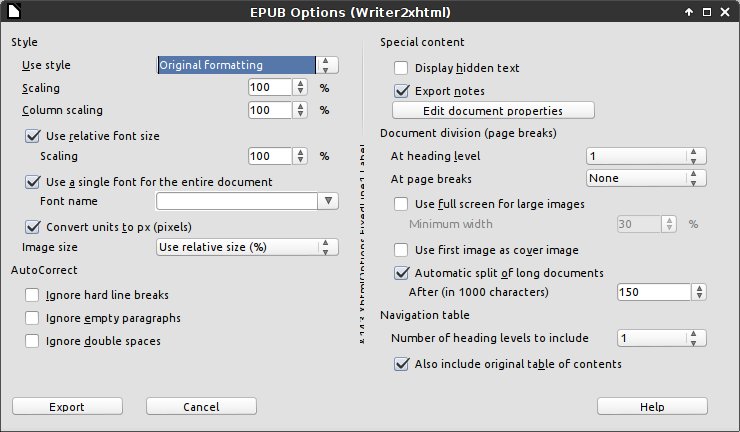This screenshot has width=740, height=432.
Task: Open the At page breaks dropdown
Action: (646, 178)
